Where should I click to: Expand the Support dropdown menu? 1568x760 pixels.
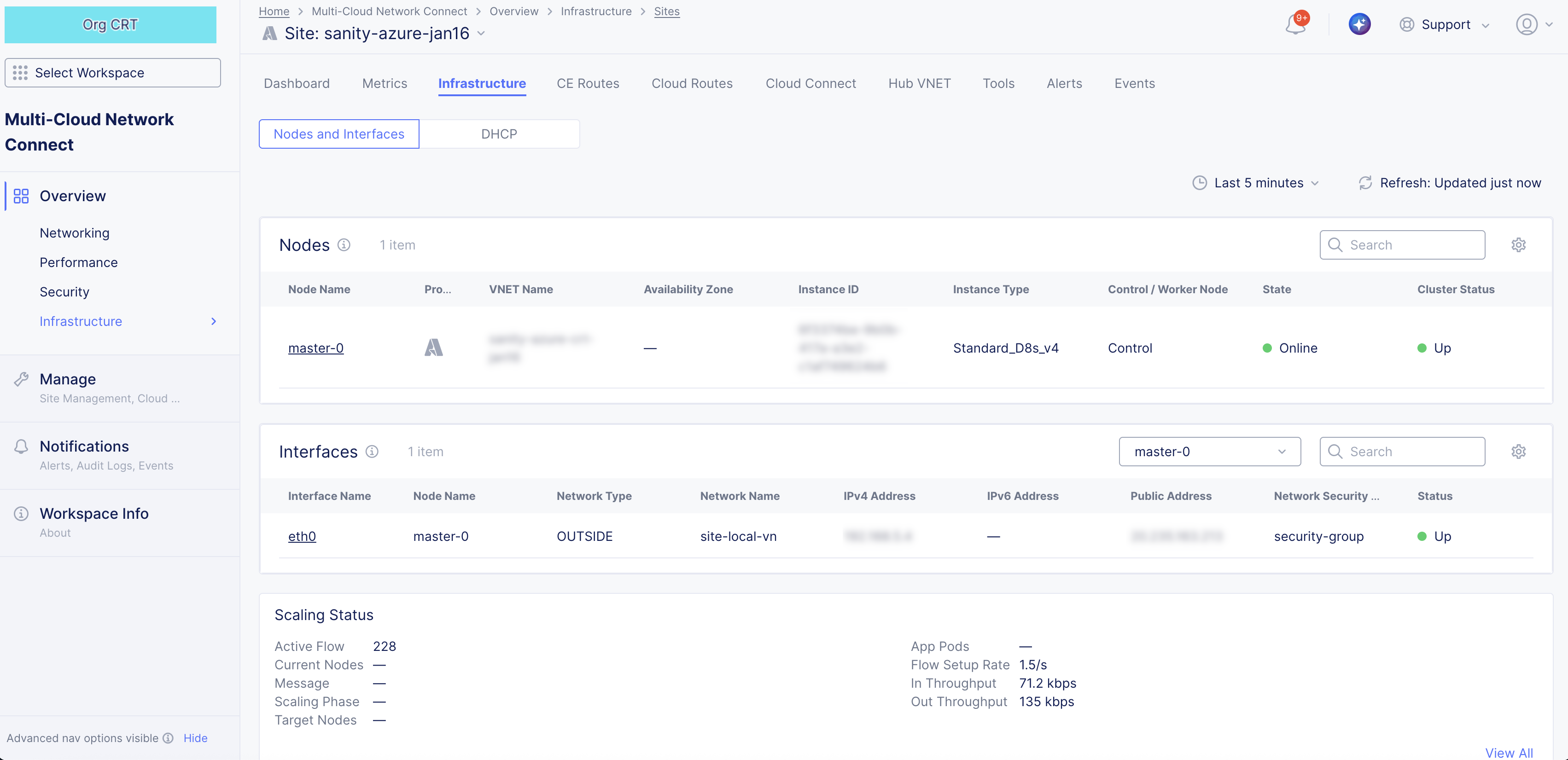(x=1445, y=25)
